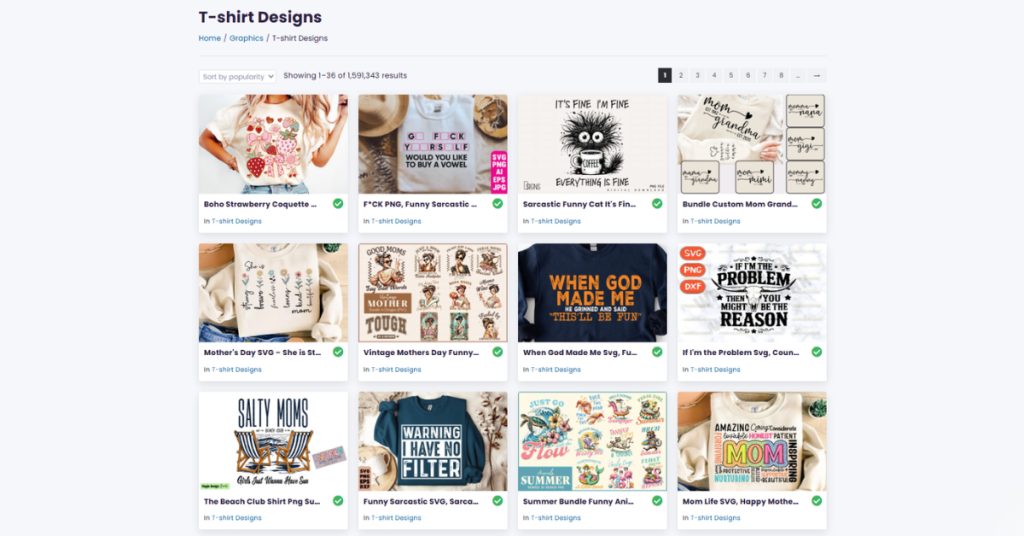Select Summer Bundle Funny Animal design image
1024x536 pixels.
coord(592,440)
